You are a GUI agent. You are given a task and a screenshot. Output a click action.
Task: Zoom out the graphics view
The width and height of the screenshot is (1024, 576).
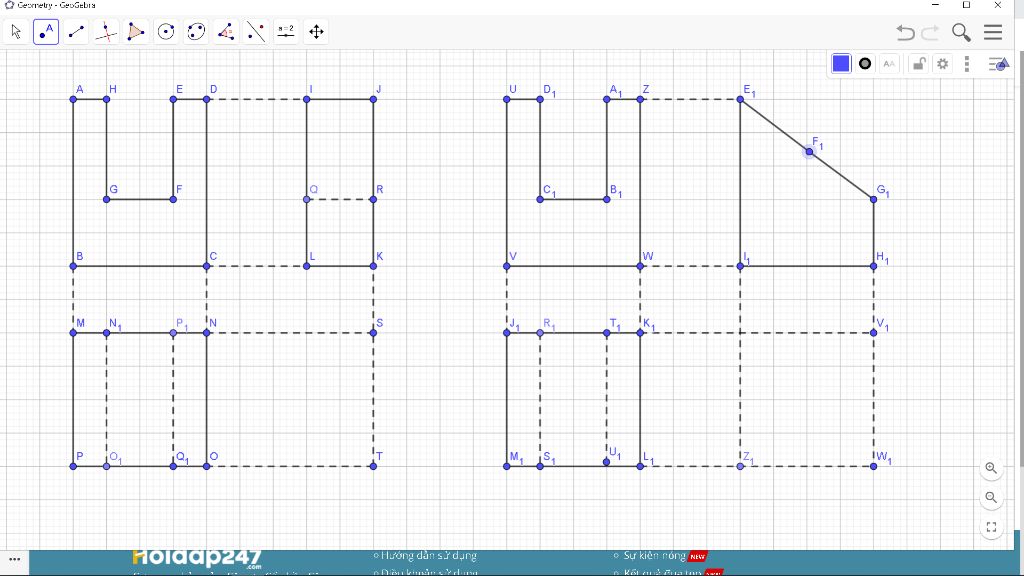click(x=991, y=498)
